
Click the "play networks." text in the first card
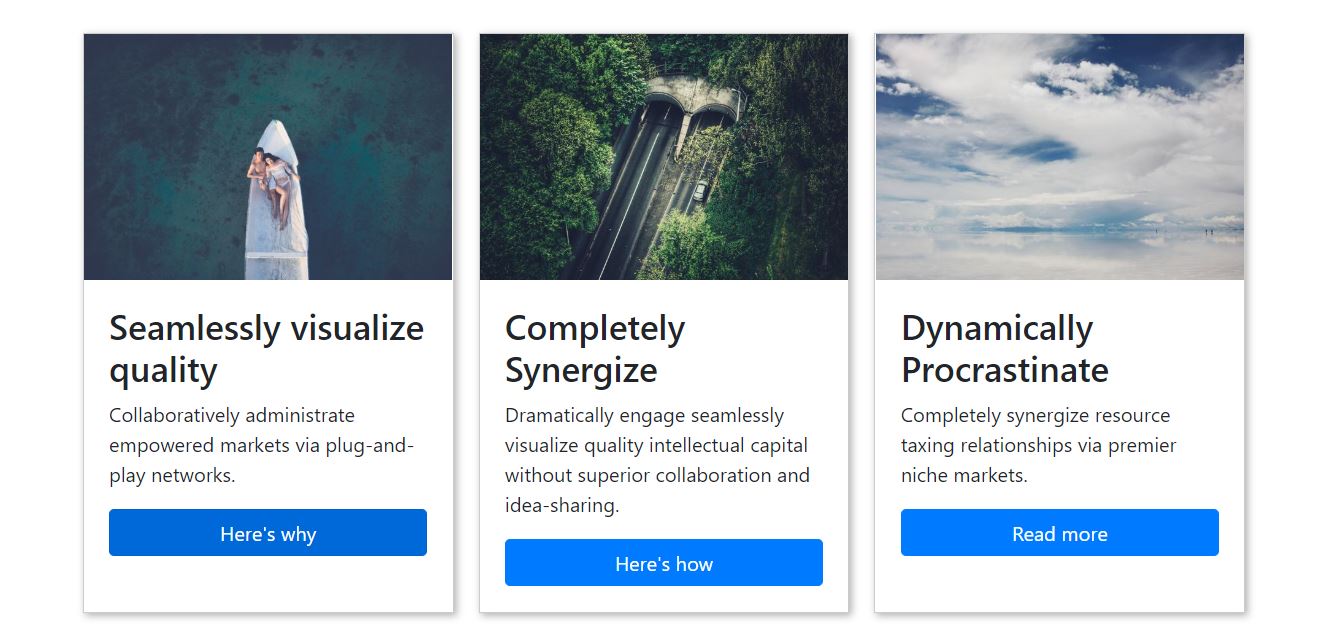click(172, 476)
